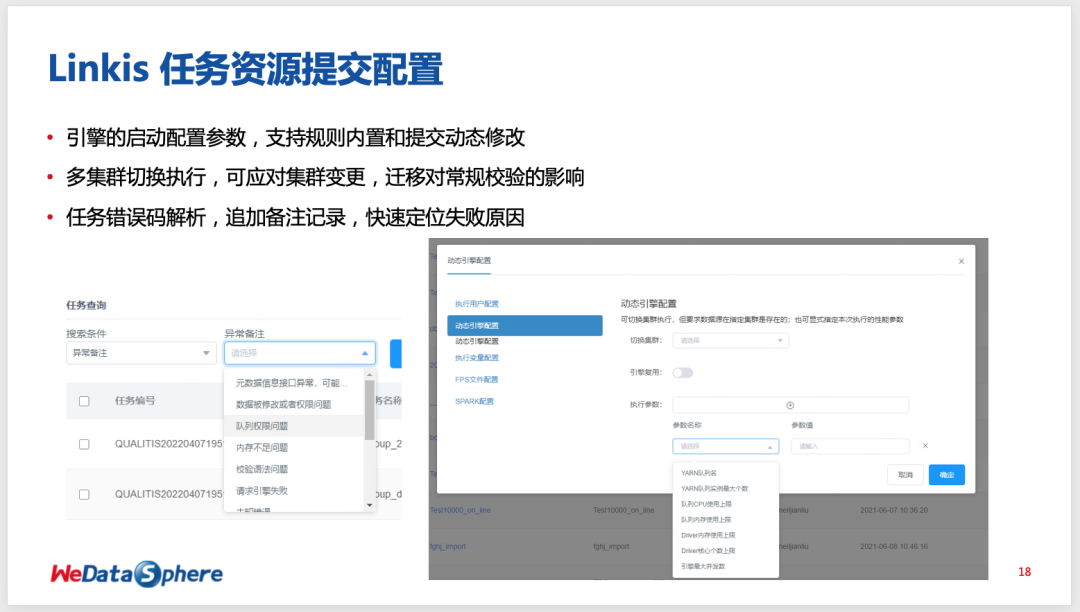Viewport: 1080px width, 612px height.
Task: Tick the checkbox in the row ending oup_2
Action: click(x=84, y=444)
